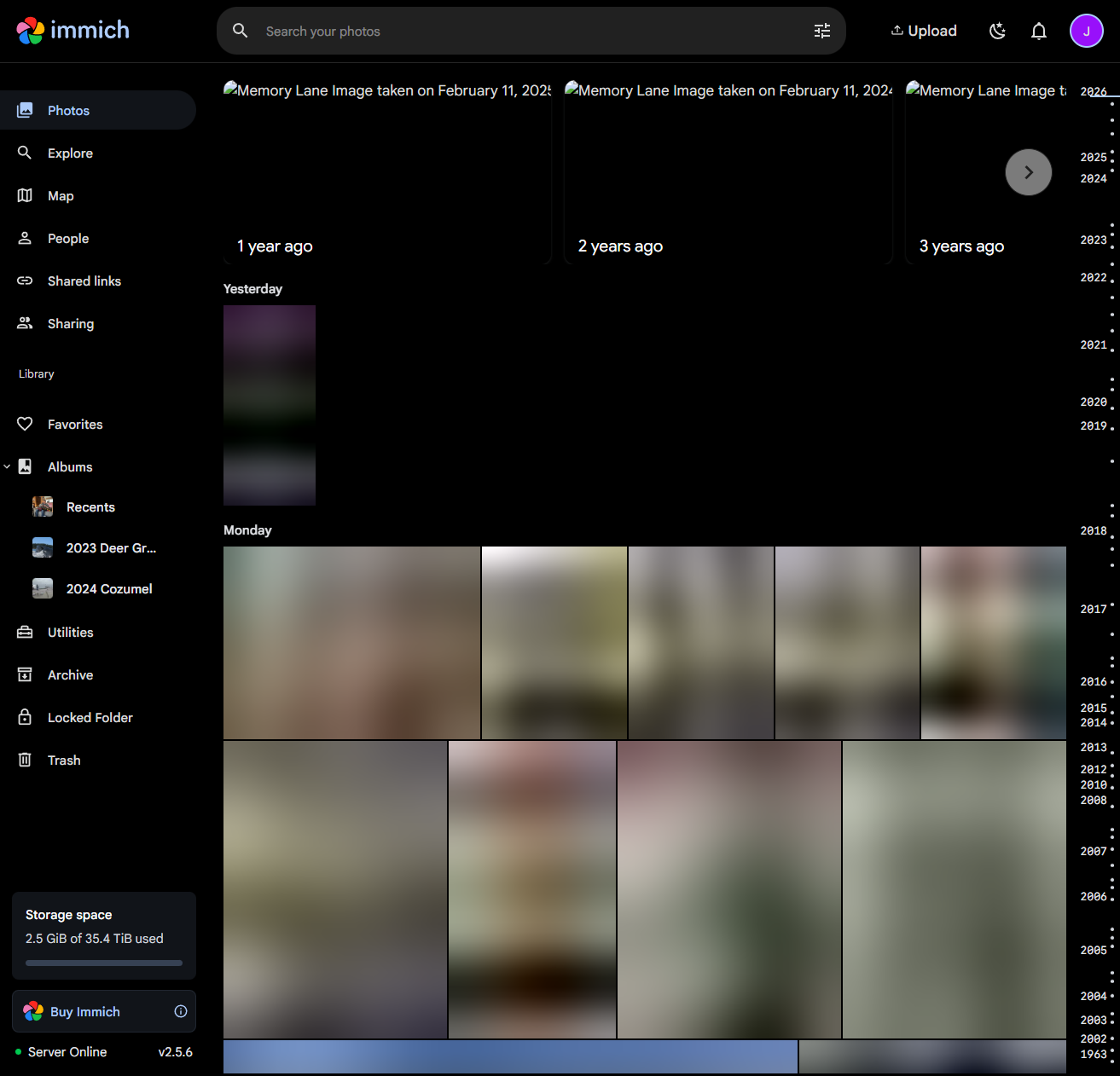View the Locked Folder
This screenshot has width=1120, height=1076.
tap(90, 717)
